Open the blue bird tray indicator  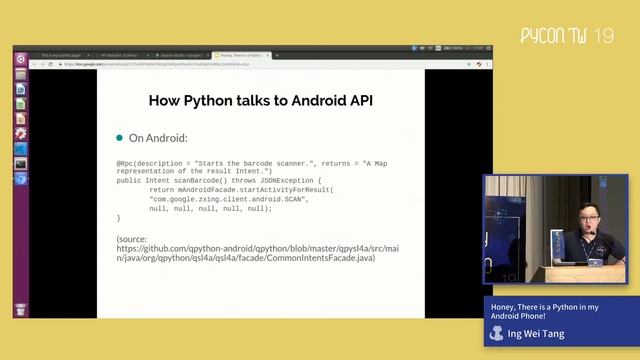tap(414, 48)
